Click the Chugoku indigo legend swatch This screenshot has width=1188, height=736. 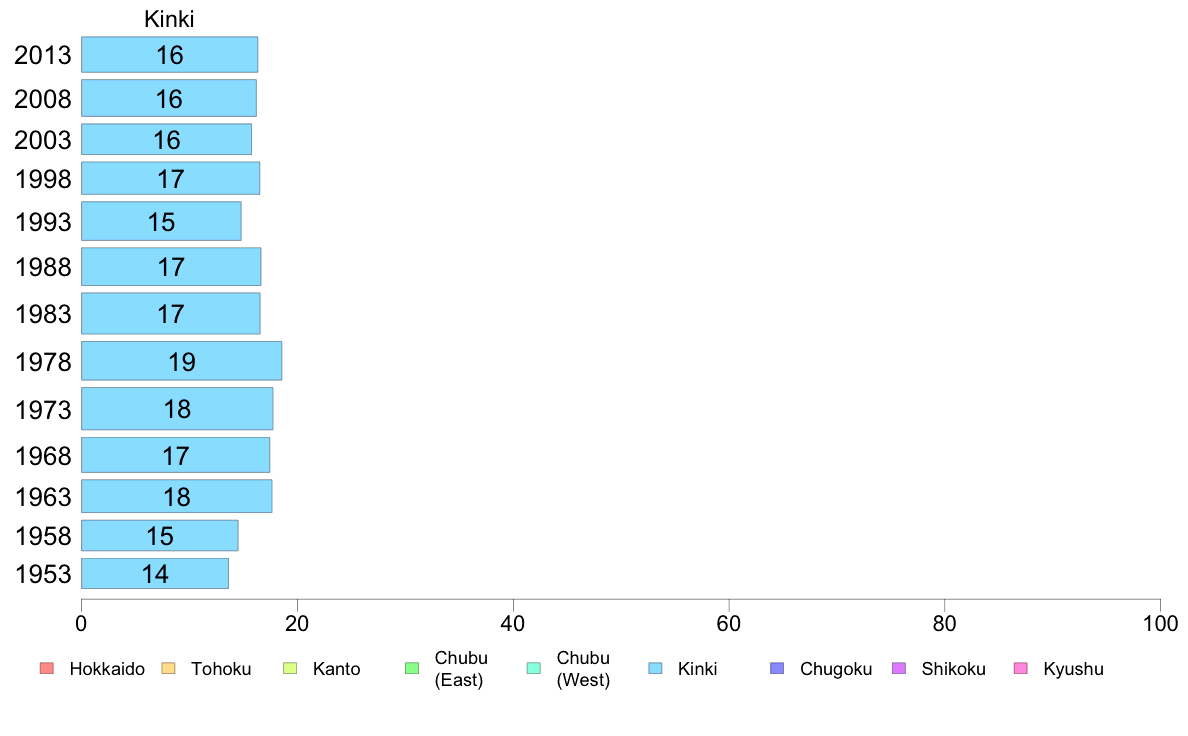(777, 669)
